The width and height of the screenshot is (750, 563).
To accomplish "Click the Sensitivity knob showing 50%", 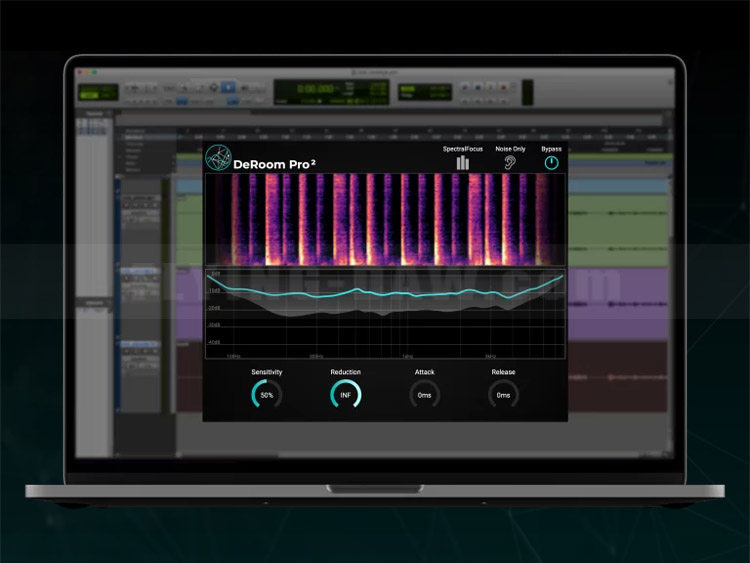I will tap(266, 395).
